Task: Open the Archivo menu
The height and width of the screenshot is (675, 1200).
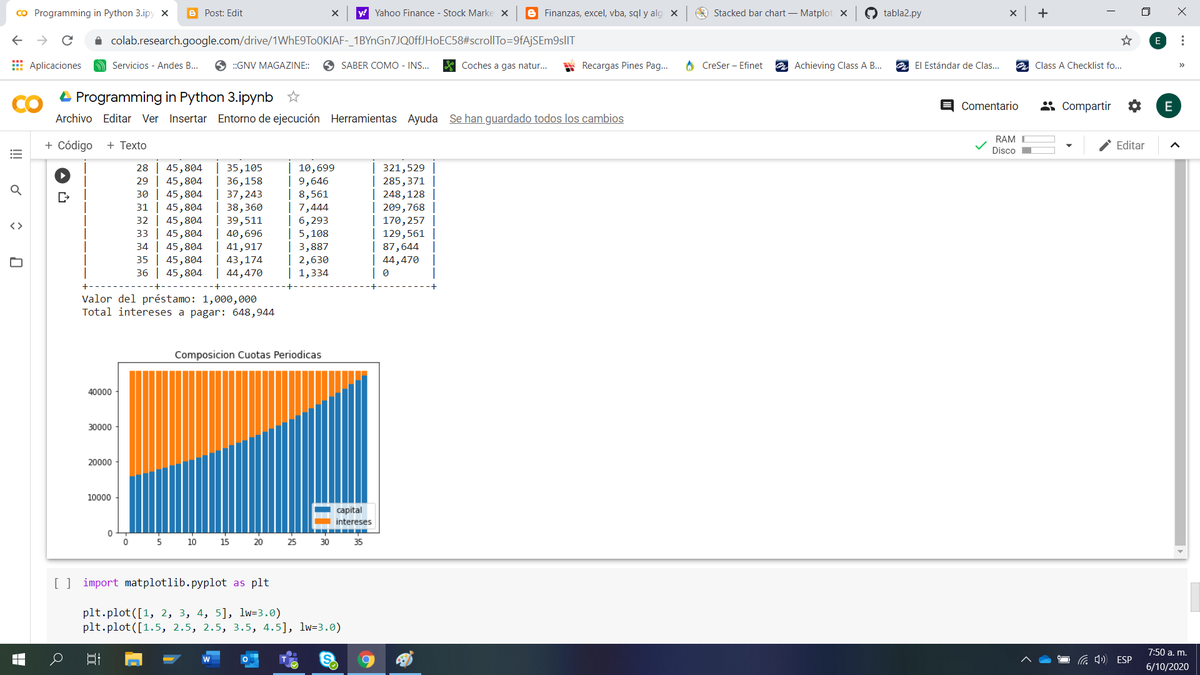Action: click(74, 118)
